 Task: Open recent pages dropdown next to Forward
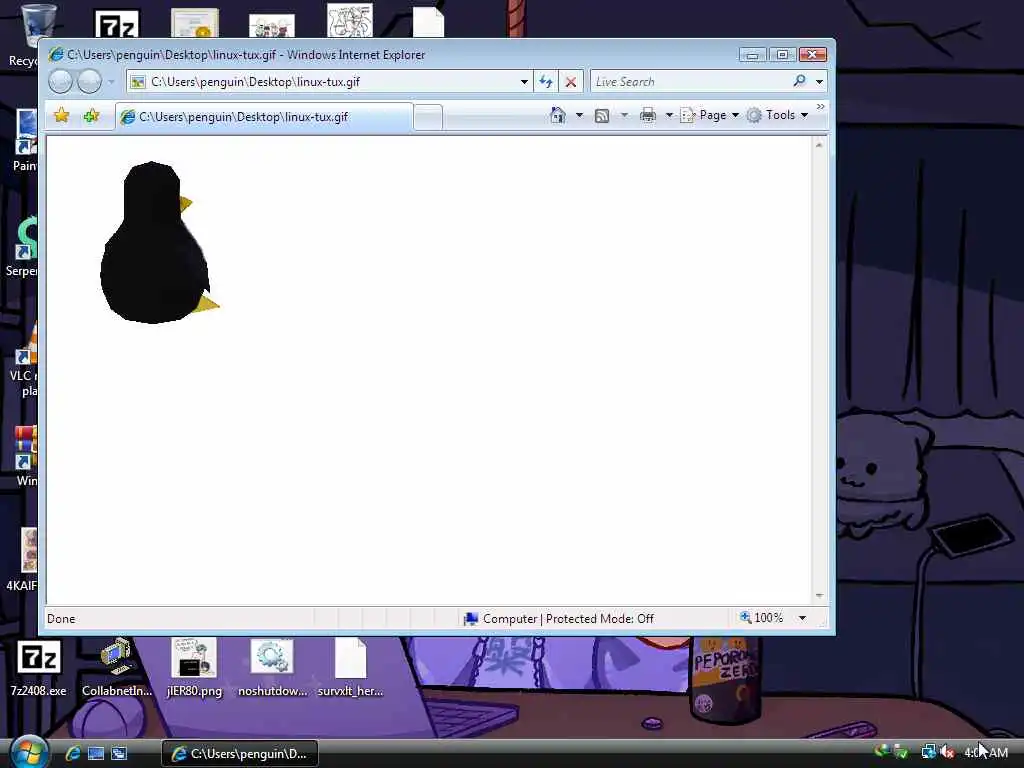(x=111, y=82)
